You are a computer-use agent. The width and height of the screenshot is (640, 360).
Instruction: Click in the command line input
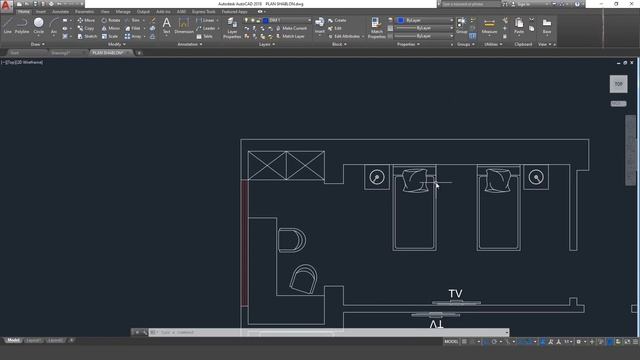point(327,332)
